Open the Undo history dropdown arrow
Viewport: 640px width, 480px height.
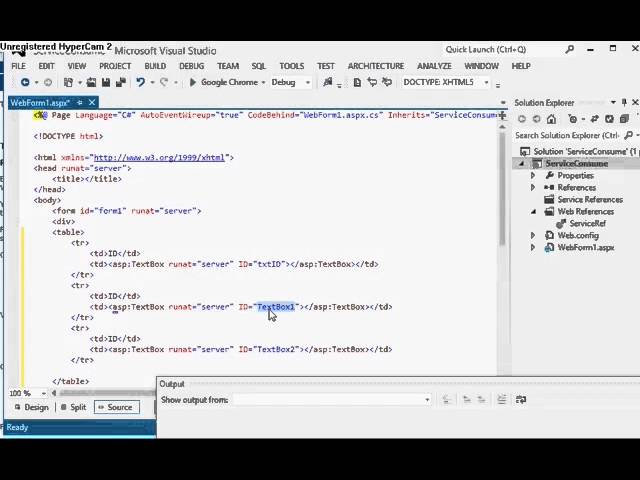coord(152,82)
